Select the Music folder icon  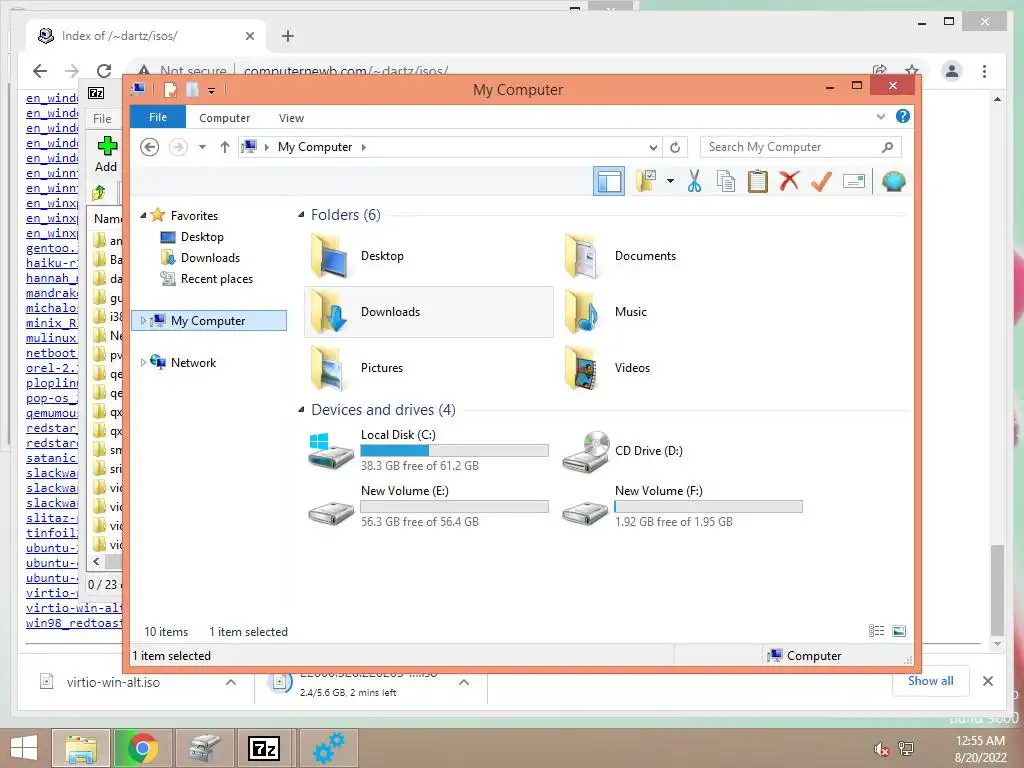click(x=581, y=312)
